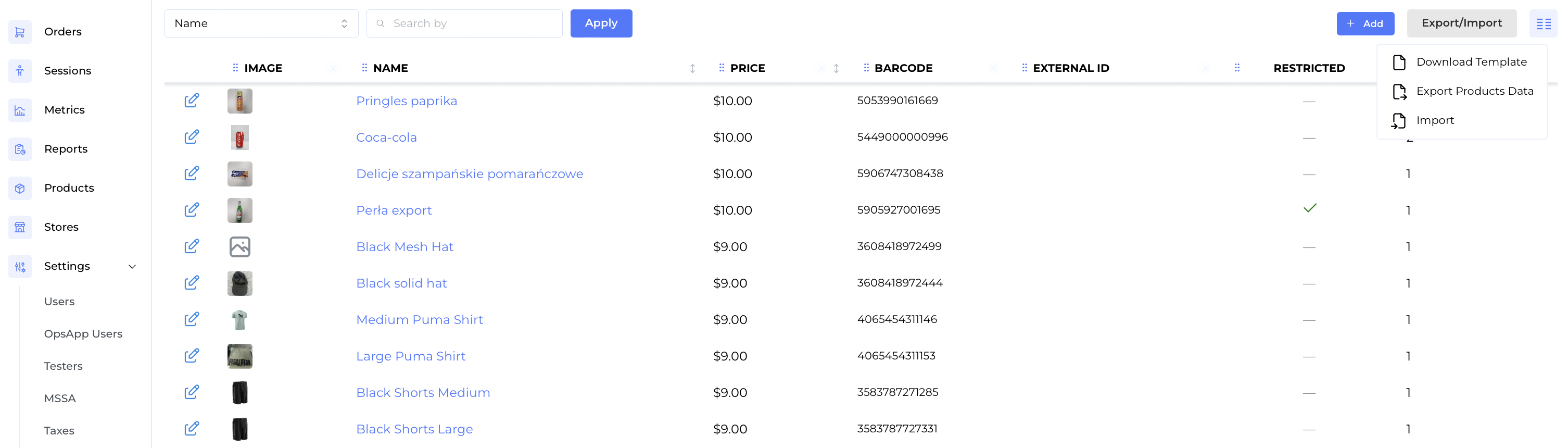Click the Export/Import dropdown button

(x=1461, y=24)
